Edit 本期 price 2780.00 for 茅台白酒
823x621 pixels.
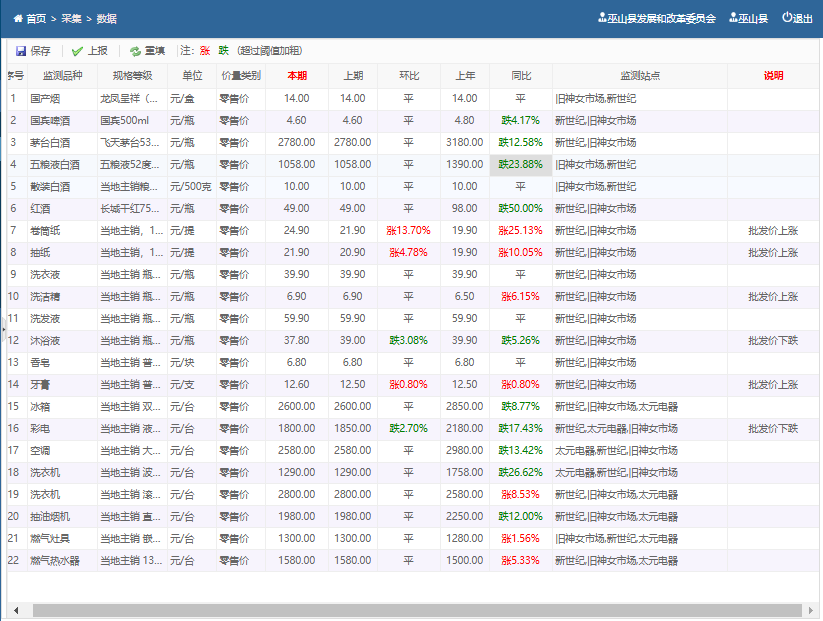[297, 143]
